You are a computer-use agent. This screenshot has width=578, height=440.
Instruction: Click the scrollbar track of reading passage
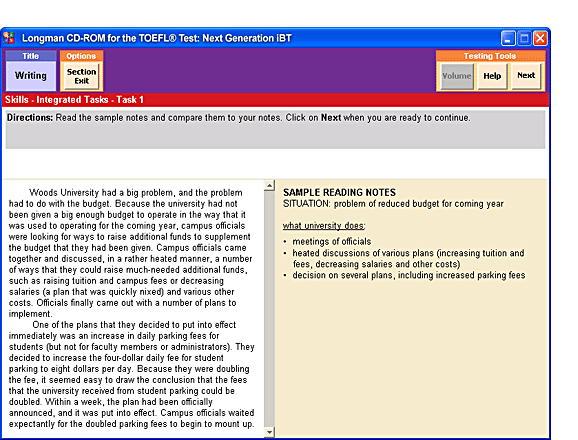coord(269,308)
